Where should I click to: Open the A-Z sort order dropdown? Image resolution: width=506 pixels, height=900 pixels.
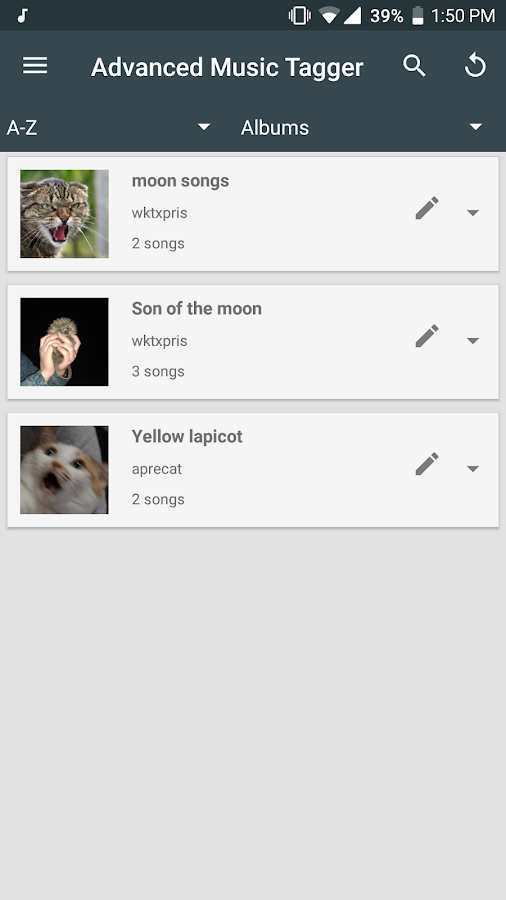[x=108, y=127]
